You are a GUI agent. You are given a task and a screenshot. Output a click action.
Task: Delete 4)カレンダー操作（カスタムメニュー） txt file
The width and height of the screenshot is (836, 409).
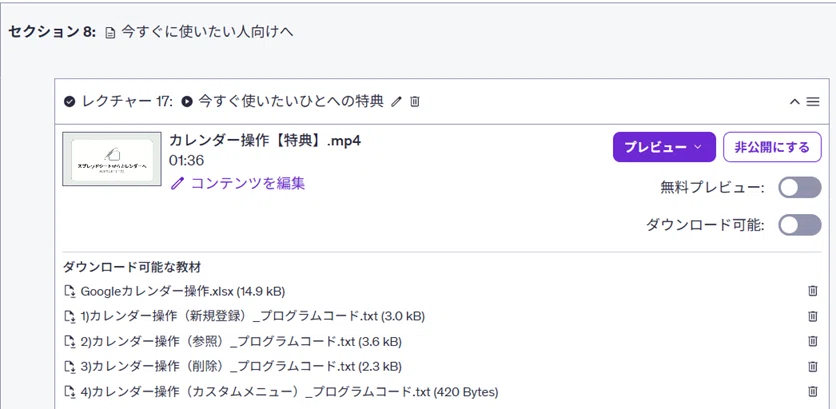coord(813,391)
